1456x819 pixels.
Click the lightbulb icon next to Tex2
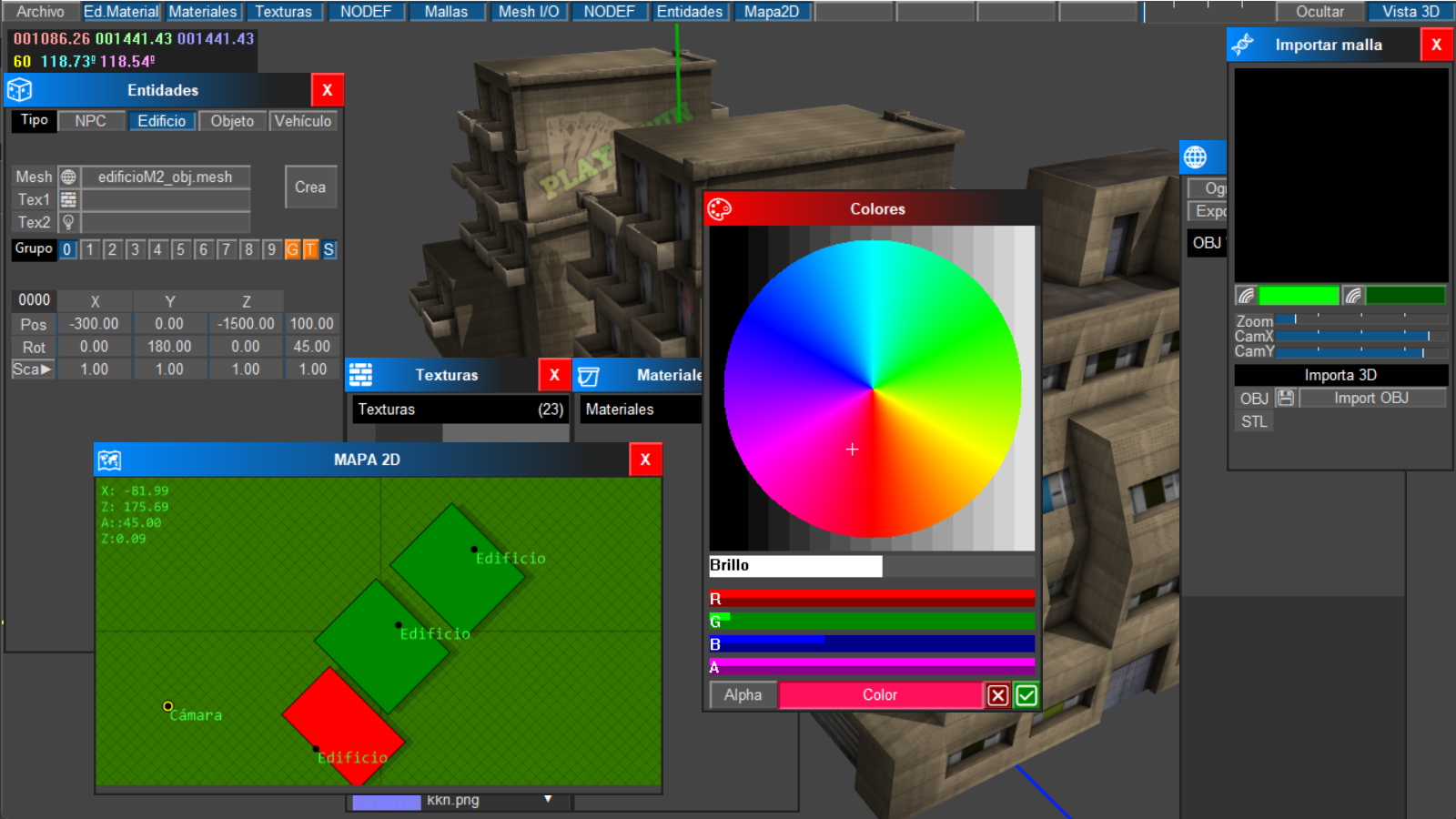pyautogui.click(x=68, y=222)
